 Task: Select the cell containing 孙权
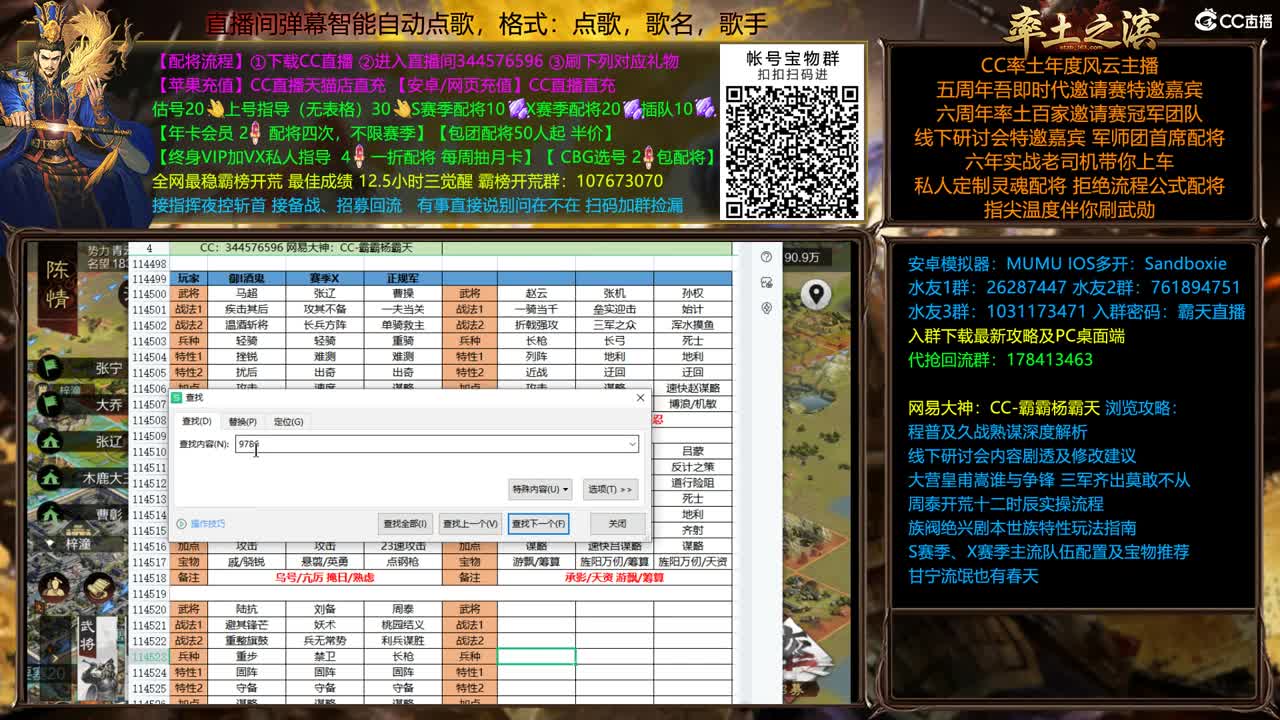pos(692,294)
